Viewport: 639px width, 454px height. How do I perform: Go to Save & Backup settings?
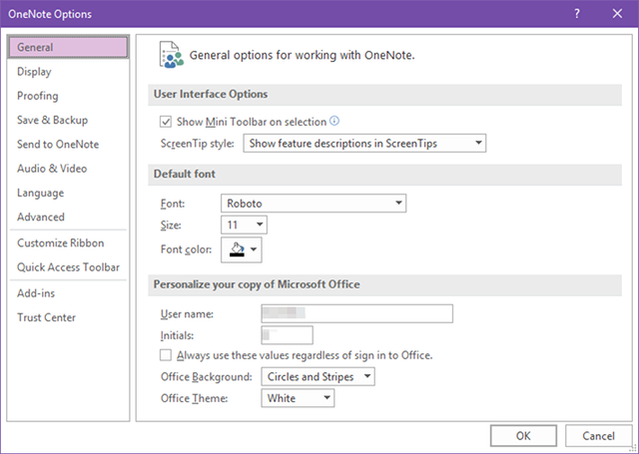pyautogui.click(x=68, y=120)
